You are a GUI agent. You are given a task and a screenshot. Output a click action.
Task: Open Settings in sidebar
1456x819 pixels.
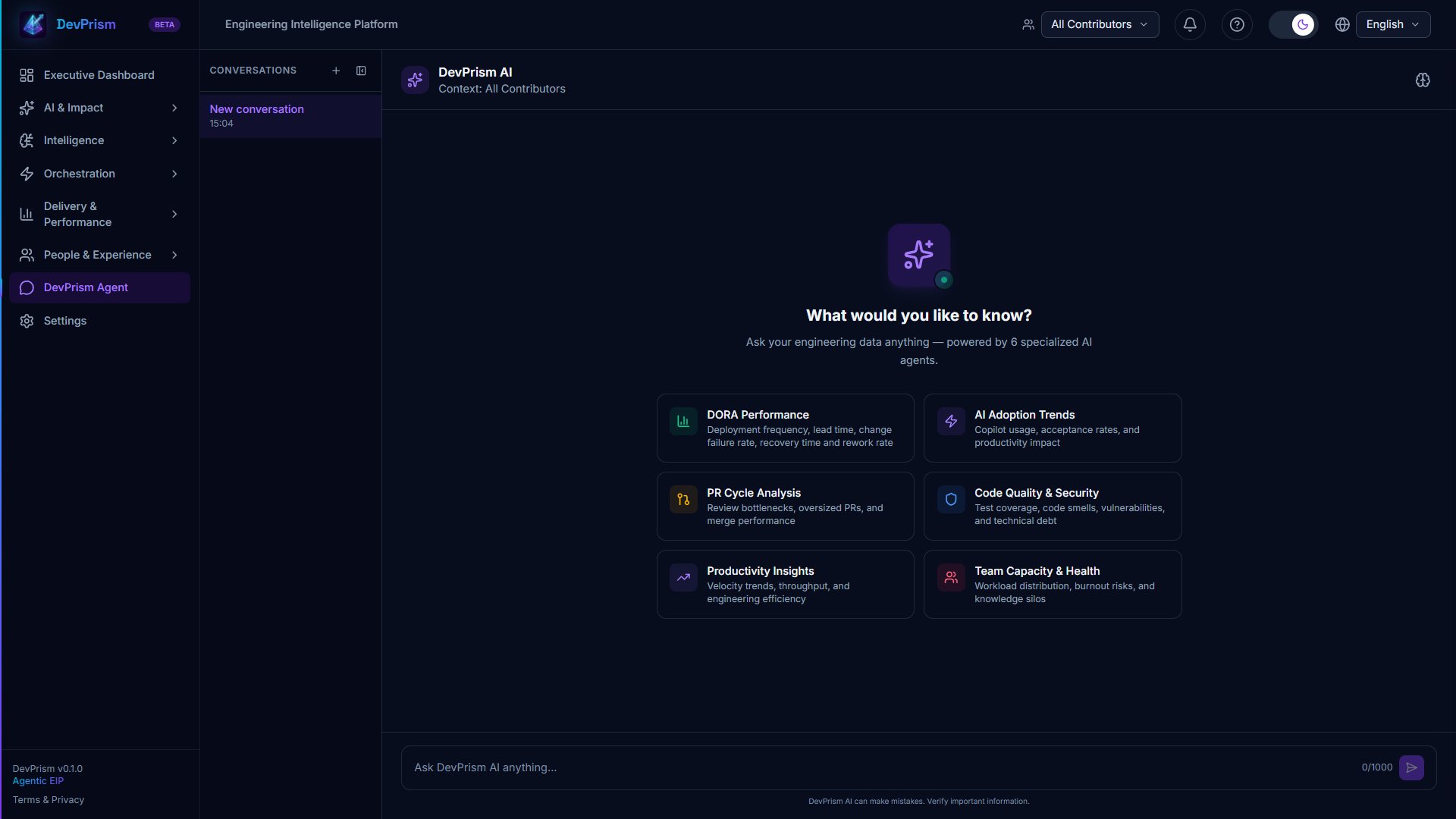(99, 321)
